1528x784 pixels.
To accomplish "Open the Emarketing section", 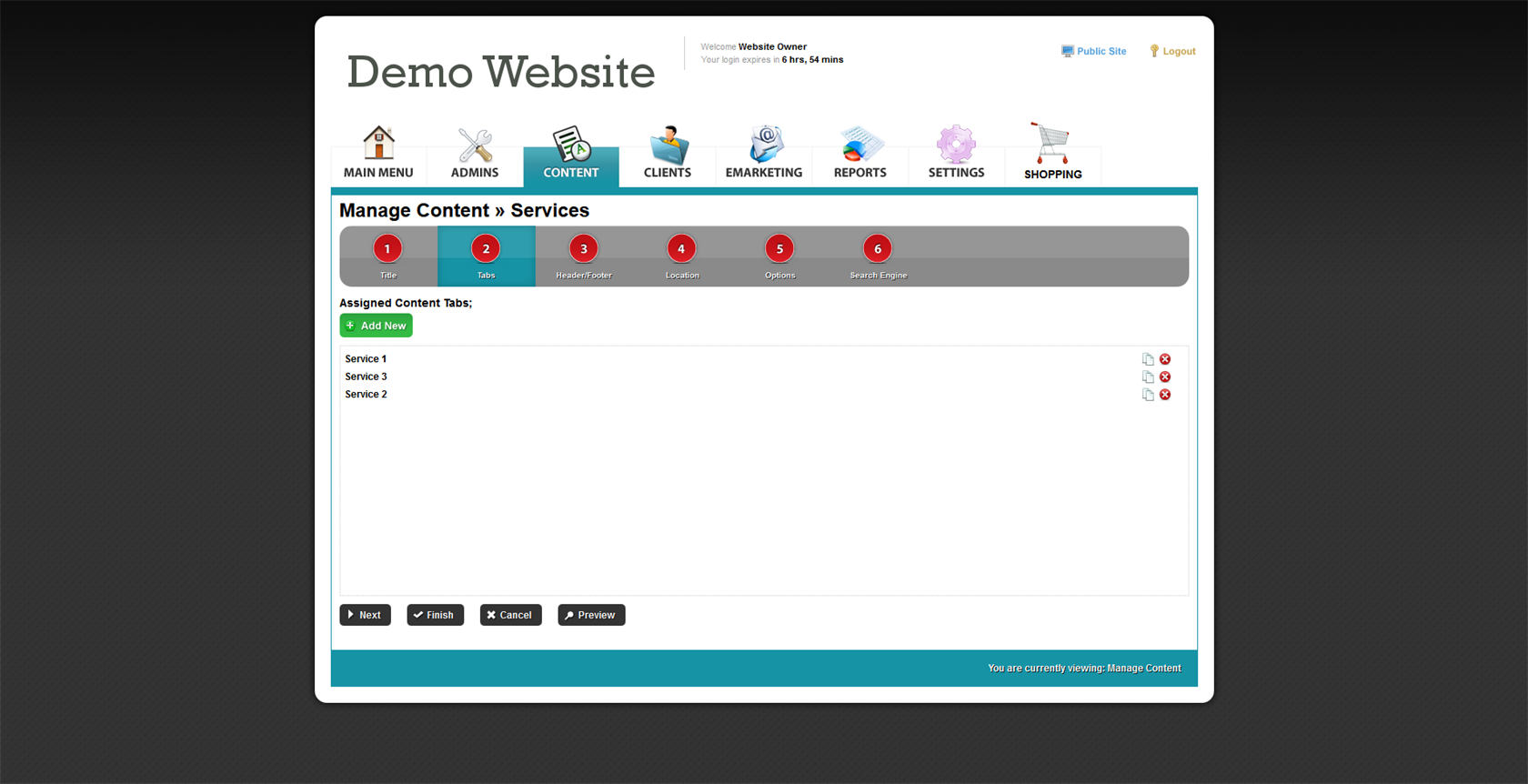I will [764, 153].
